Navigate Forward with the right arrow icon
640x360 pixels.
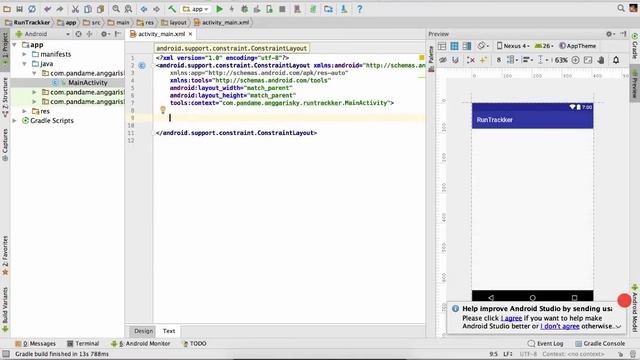coord(156,9)
